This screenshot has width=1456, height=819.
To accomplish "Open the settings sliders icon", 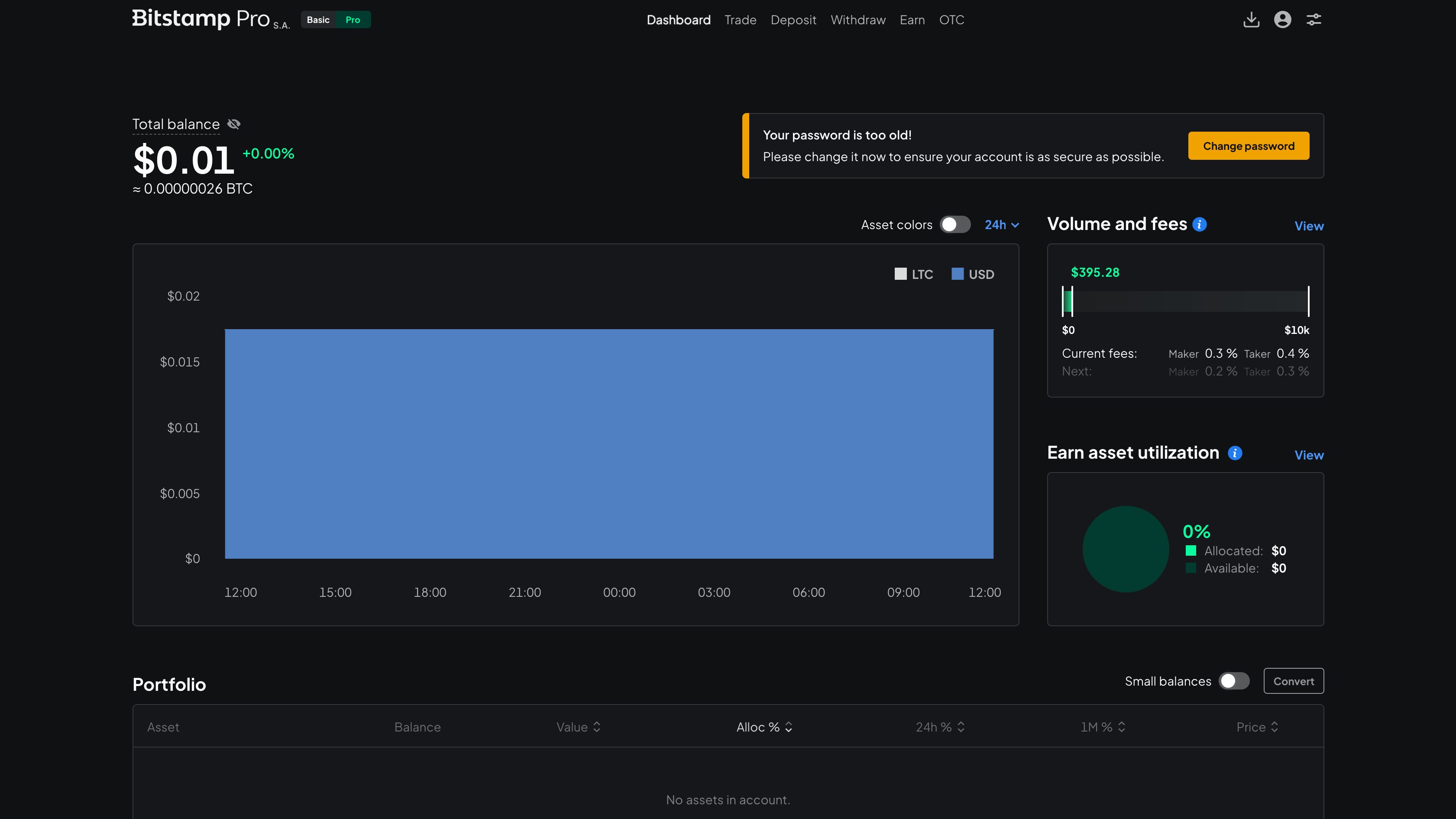I will (x=1314, y=20).
